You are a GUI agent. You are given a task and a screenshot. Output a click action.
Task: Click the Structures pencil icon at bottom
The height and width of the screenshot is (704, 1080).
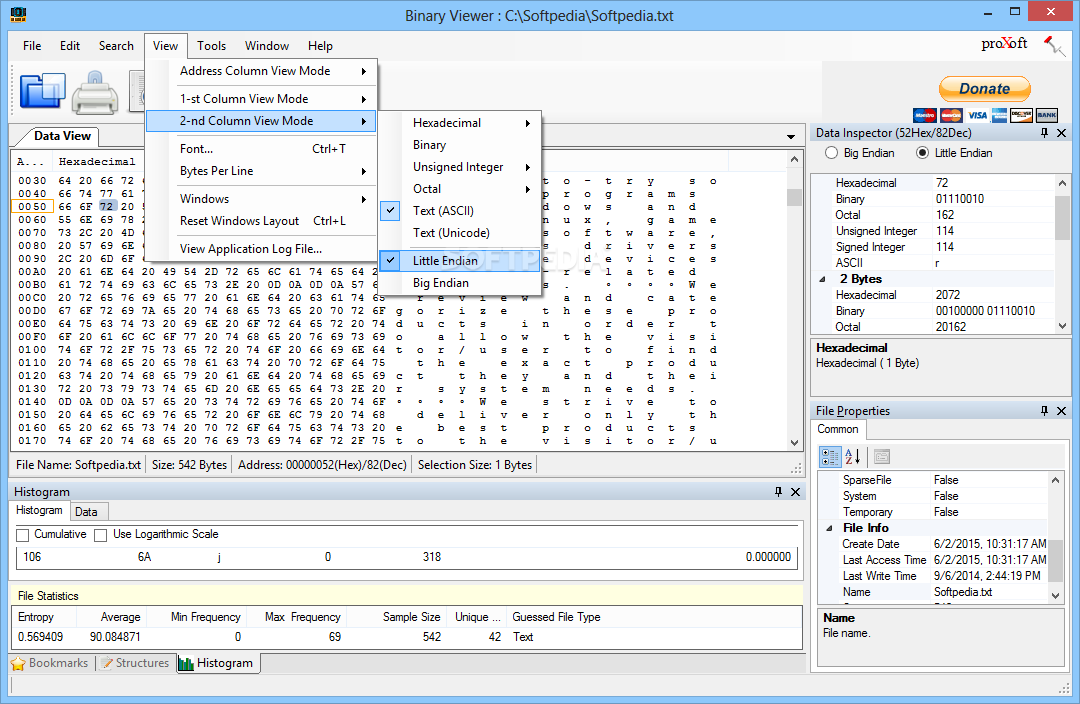(107, 663)
